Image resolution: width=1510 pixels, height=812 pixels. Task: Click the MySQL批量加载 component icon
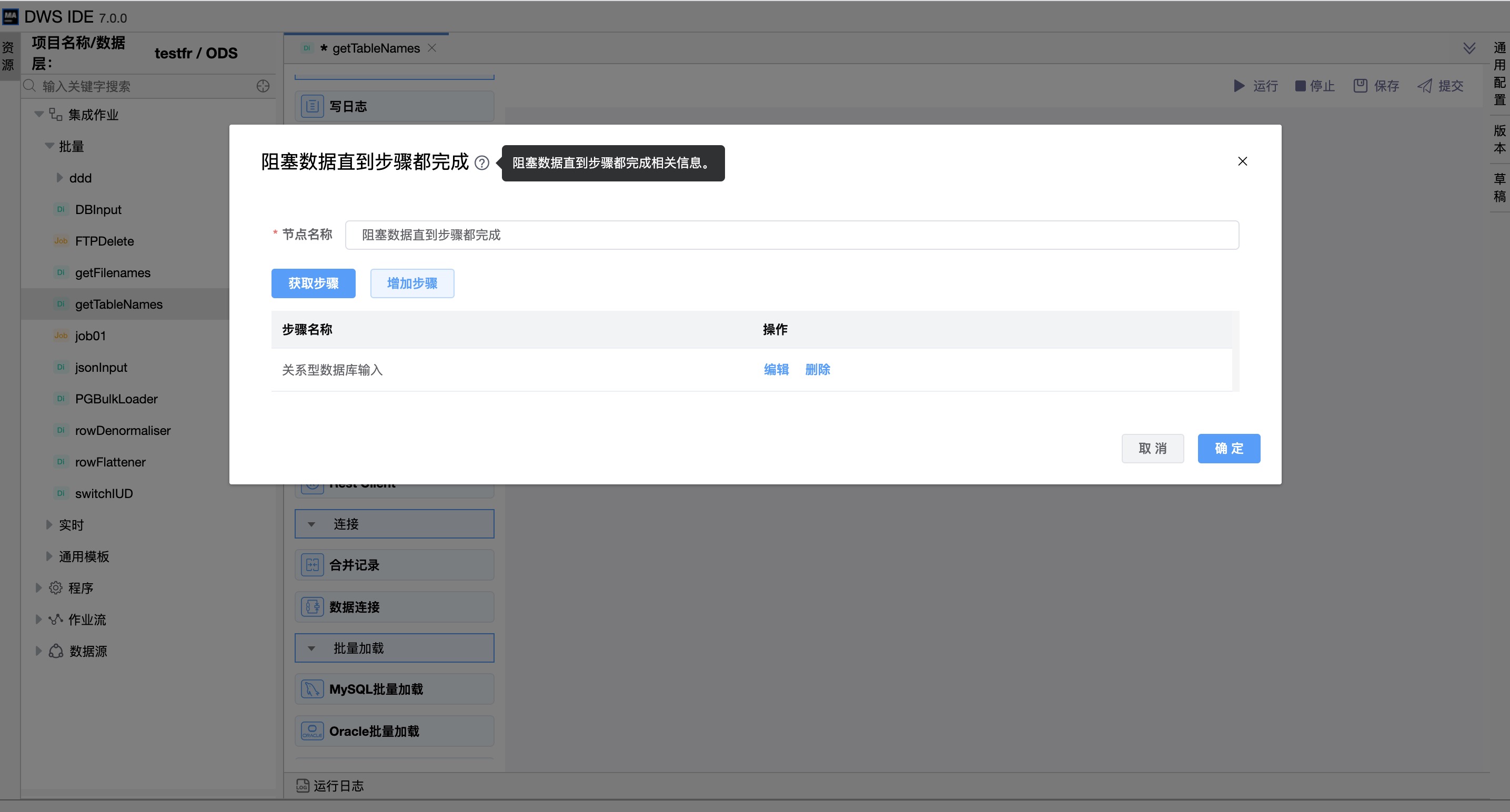pos(312,689)
